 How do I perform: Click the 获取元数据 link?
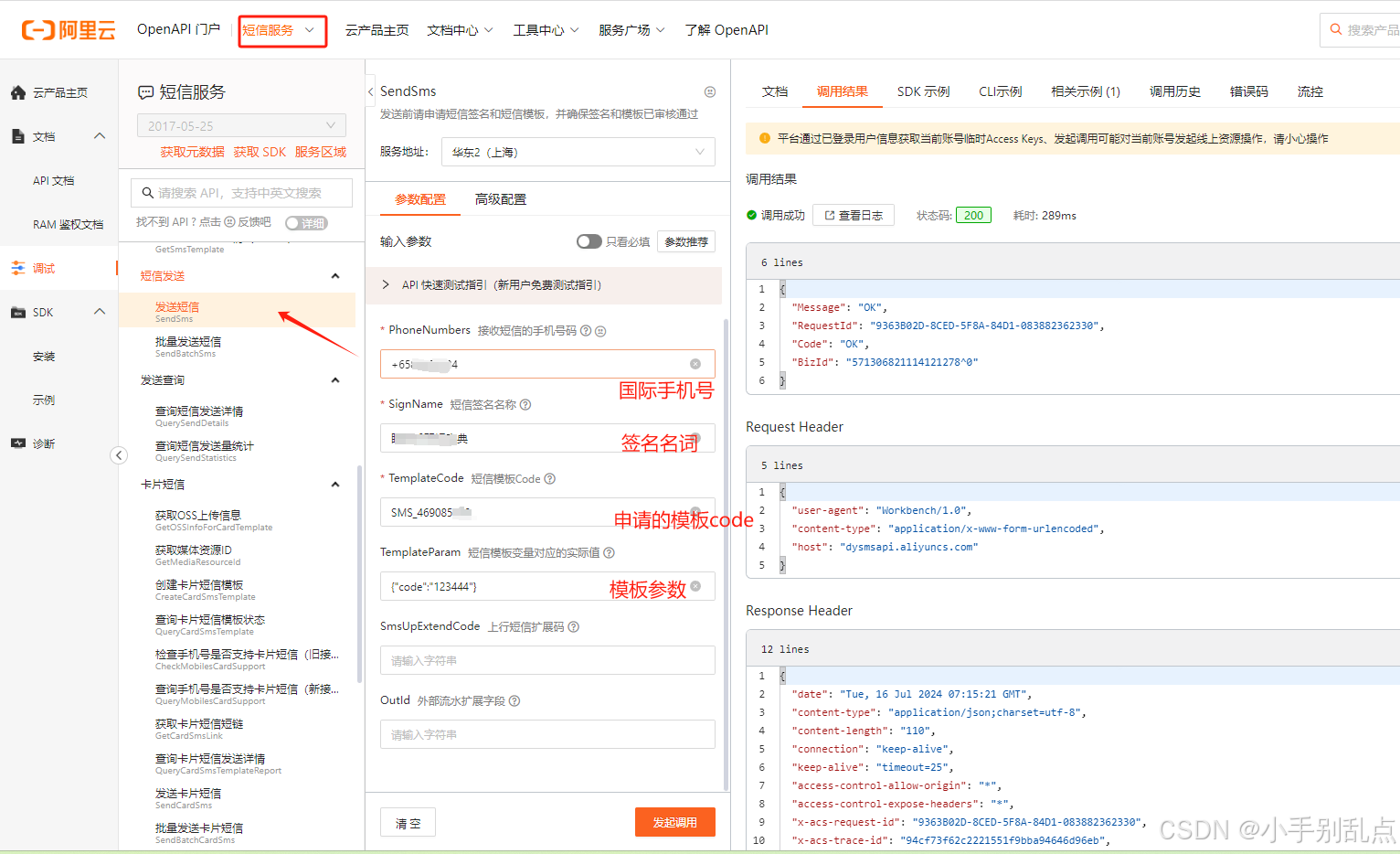coord(192,152)
